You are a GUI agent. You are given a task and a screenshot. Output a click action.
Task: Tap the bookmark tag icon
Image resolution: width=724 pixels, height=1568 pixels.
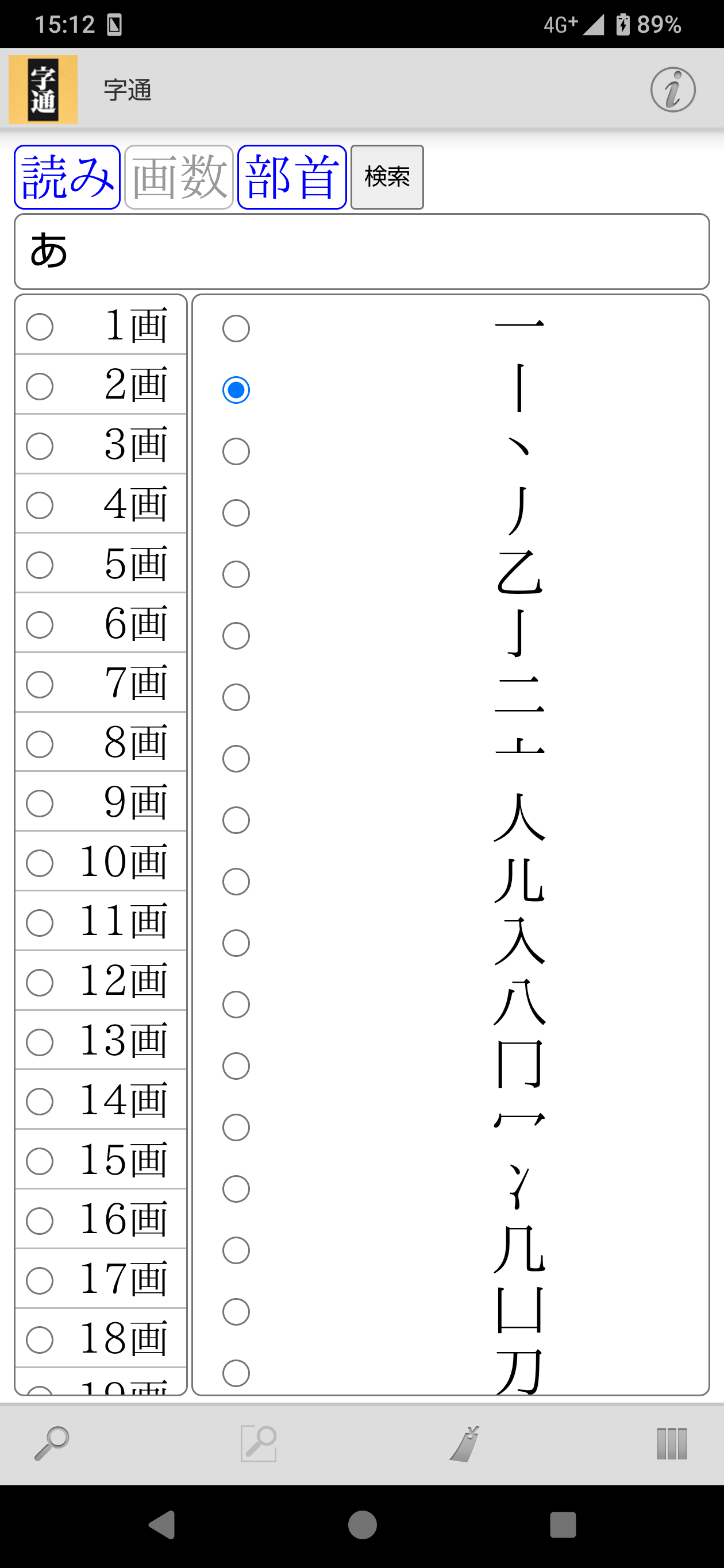coord(465,1443)
